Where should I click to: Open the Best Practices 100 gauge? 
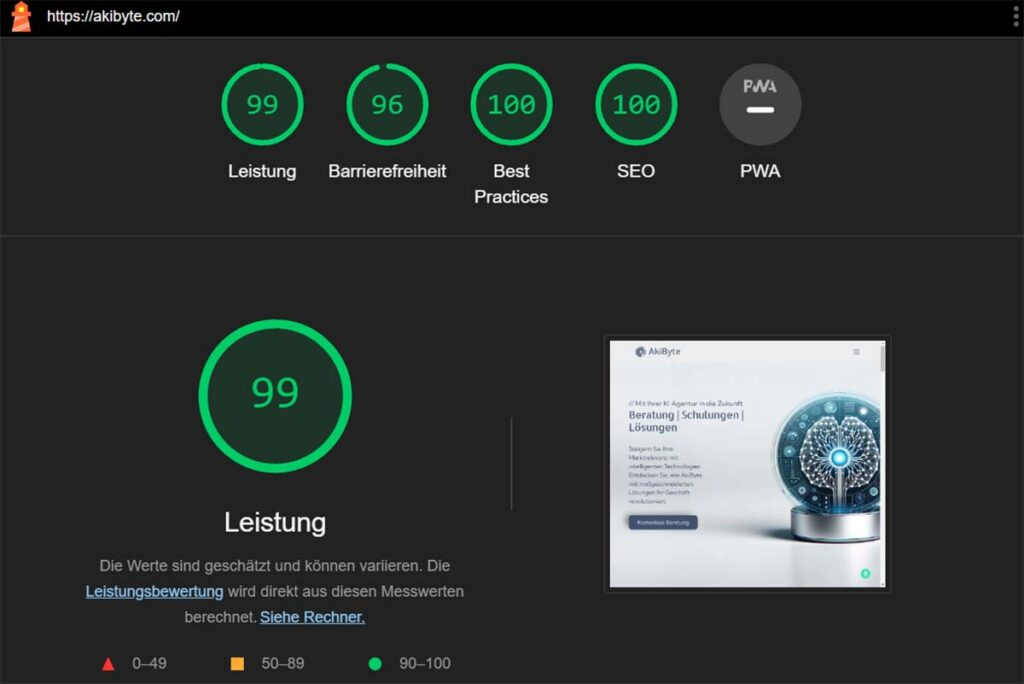point(511,105)
